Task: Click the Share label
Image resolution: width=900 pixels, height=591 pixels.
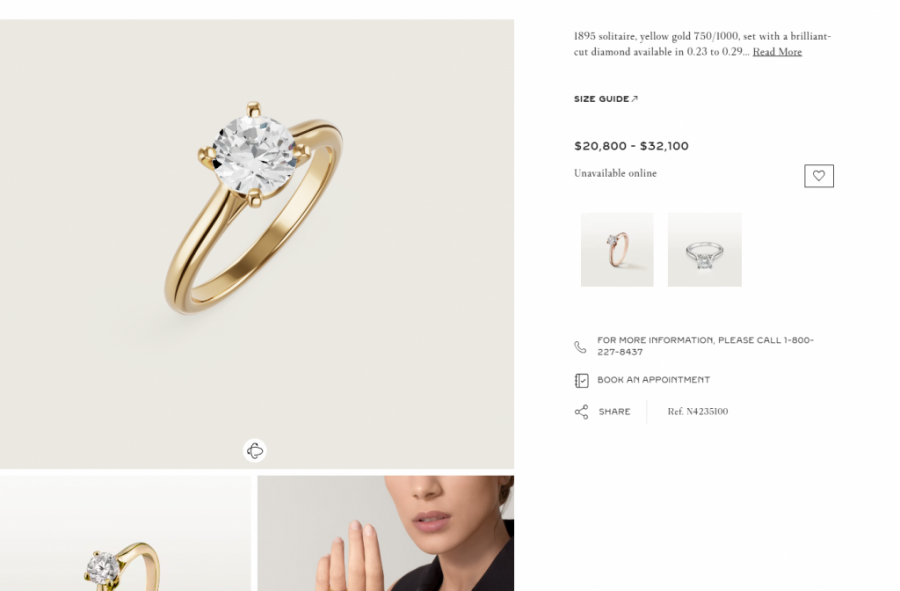Action: (614, 411)
